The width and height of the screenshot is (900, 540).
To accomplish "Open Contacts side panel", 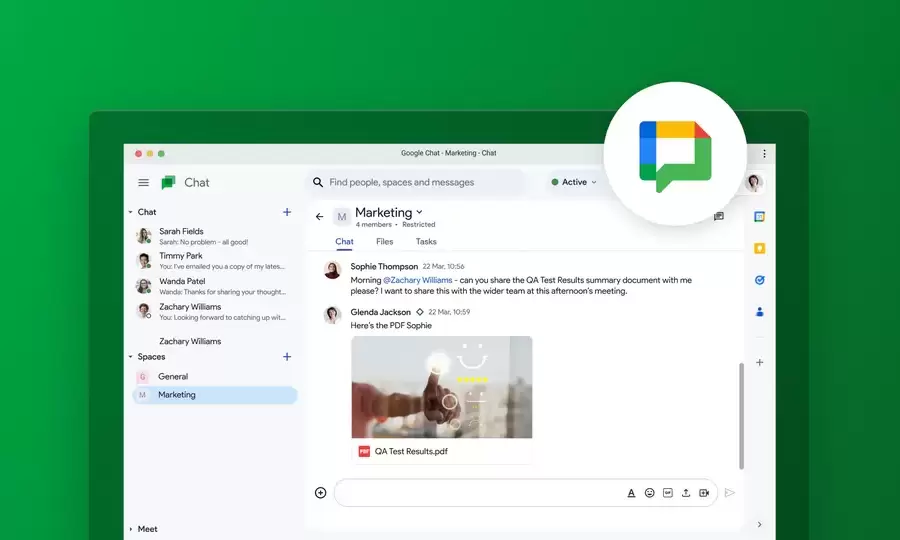I will 759,312.
